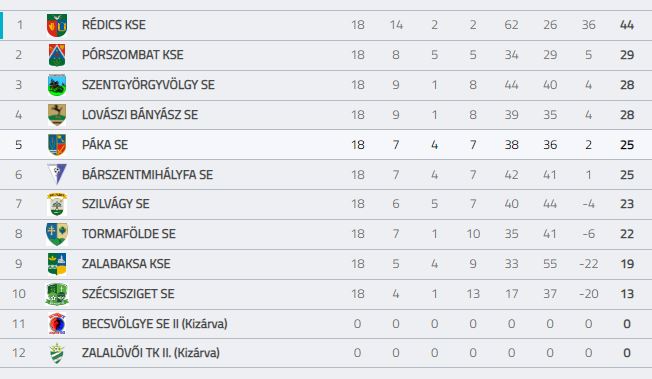Click the Zalabaksa KSE crest
The image size is (652, 379).
(x=57, y=264)
